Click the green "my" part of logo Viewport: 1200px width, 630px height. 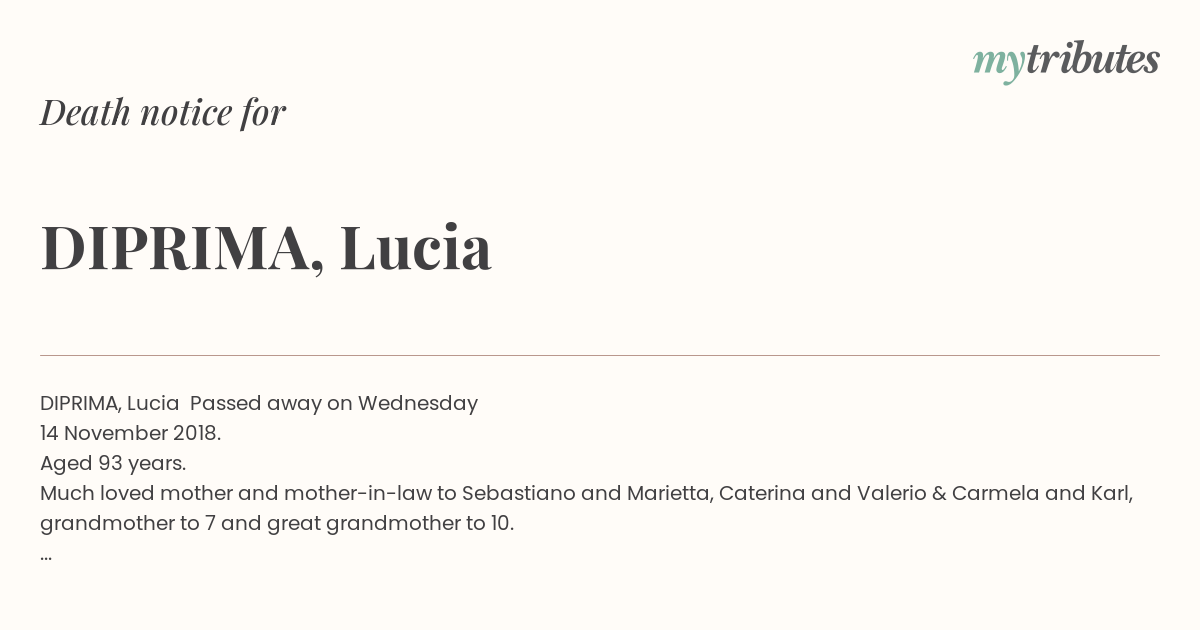(x=998, y=64)
